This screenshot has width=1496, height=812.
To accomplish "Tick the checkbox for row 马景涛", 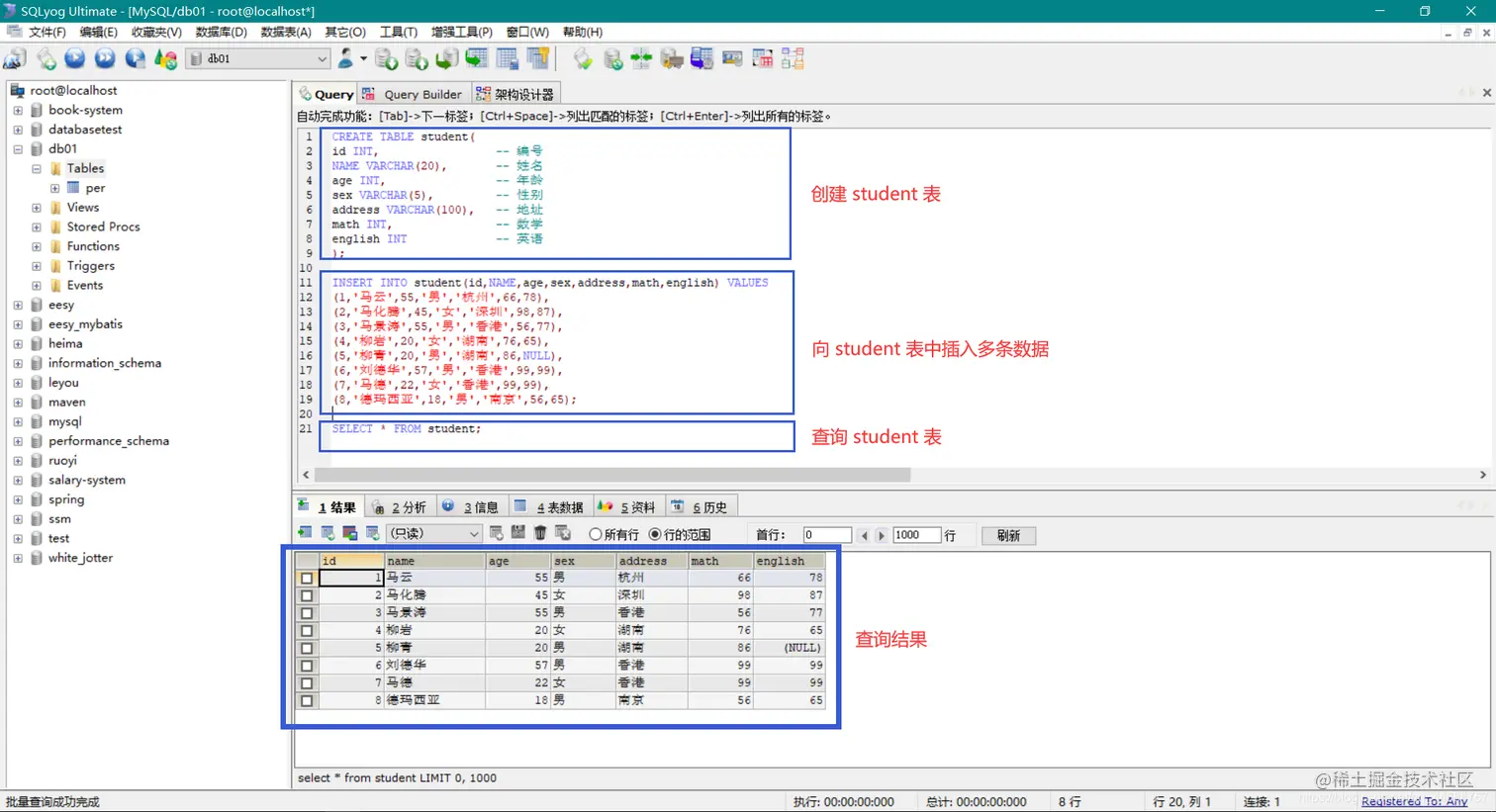I will click(307, 613).
